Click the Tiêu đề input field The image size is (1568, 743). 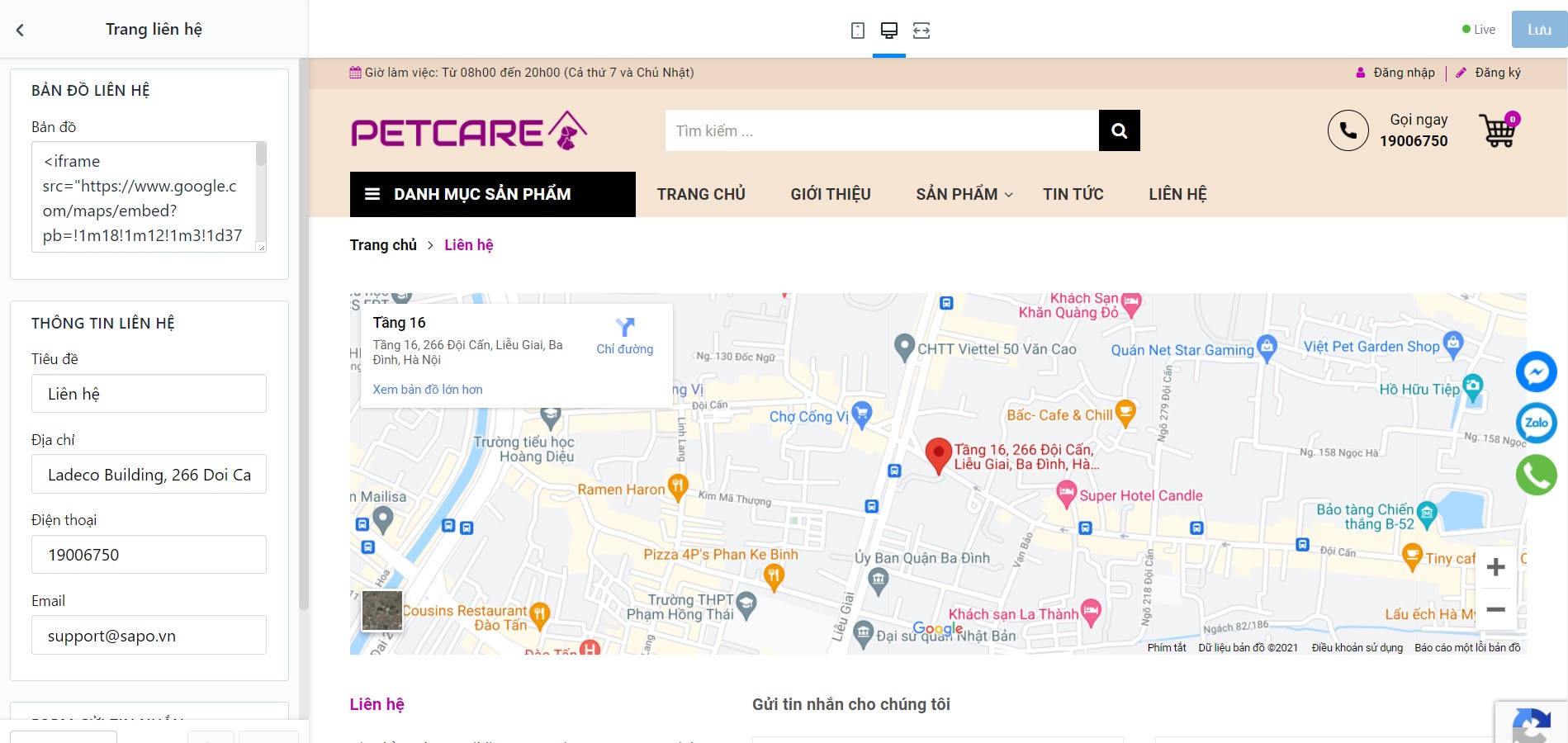coord(149,394)
